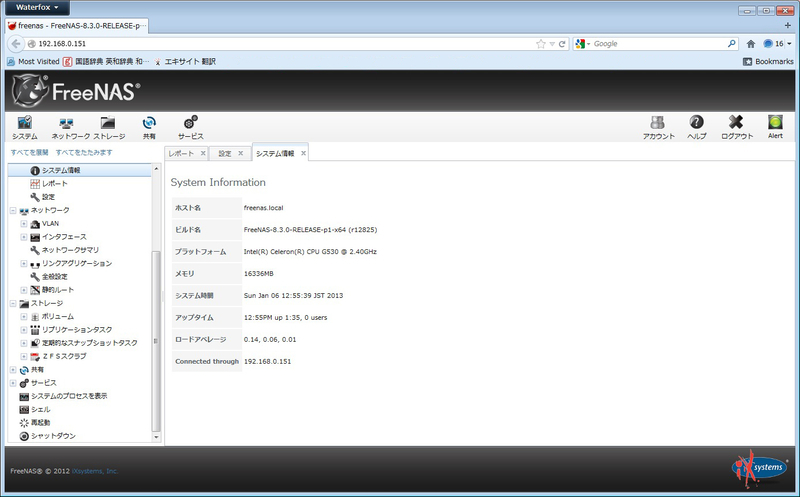This screenshot has height=497, width=800.
Task: Click the Google search field
Action: 658,44
